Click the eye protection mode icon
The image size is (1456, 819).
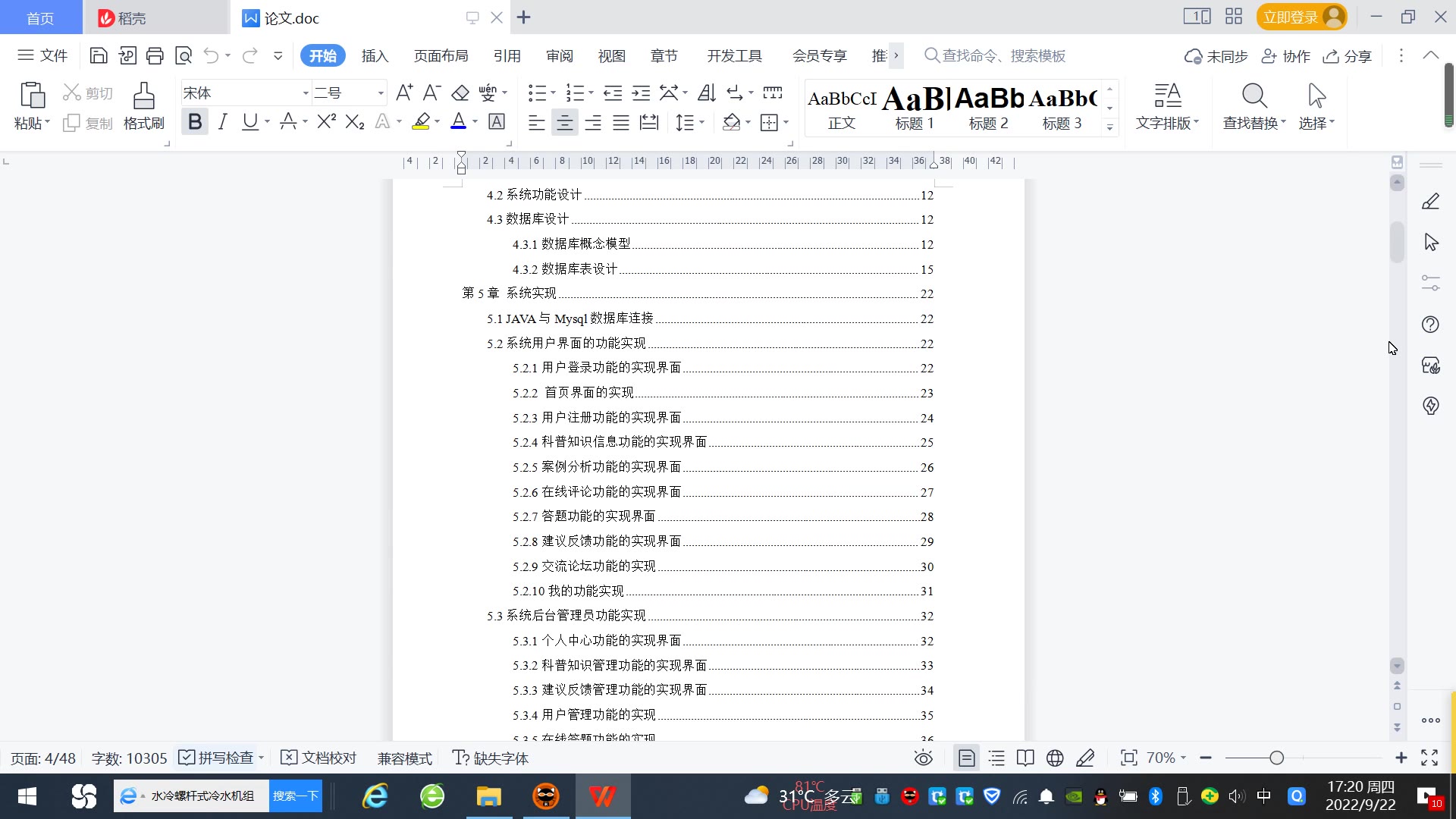[x=923, y=758]
